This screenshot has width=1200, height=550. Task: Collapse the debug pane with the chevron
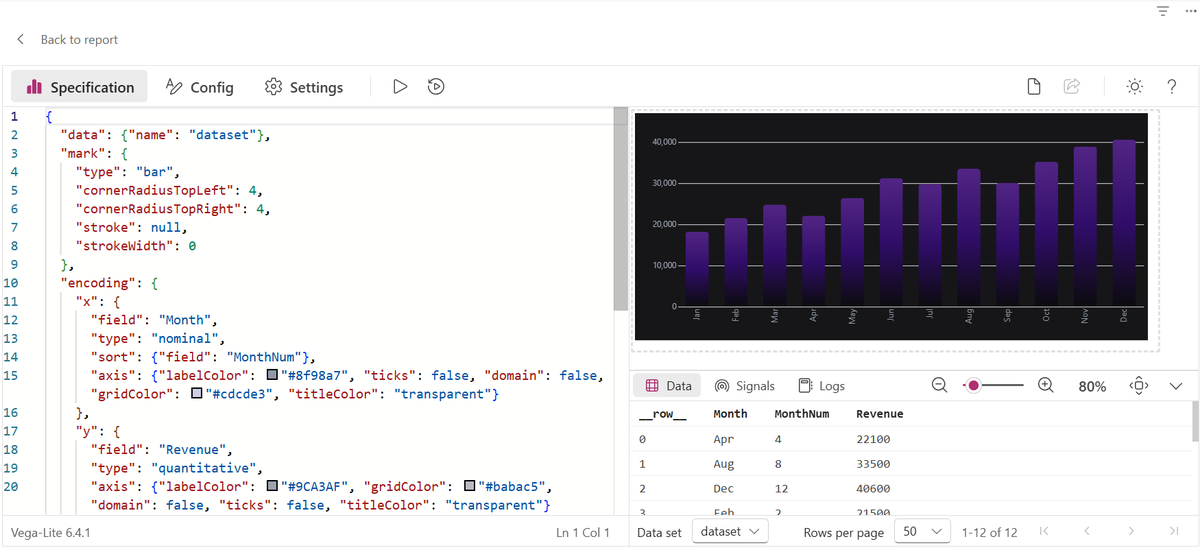pos(1175,386)
